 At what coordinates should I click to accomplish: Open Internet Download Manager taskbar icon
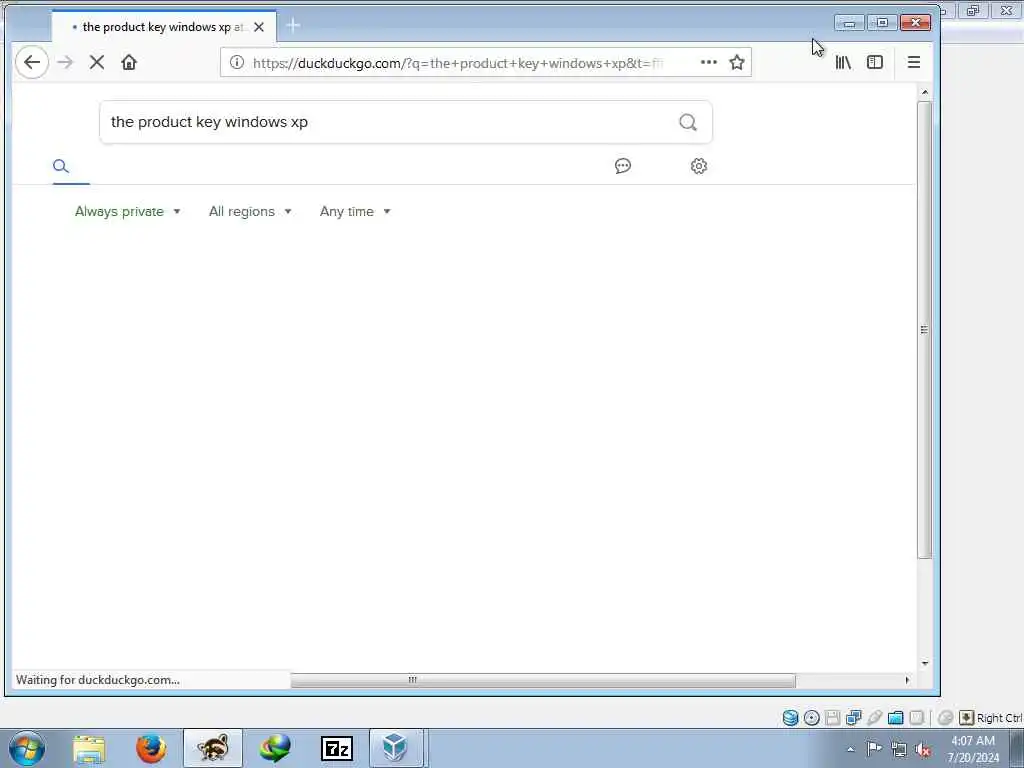tap(275, 748)
